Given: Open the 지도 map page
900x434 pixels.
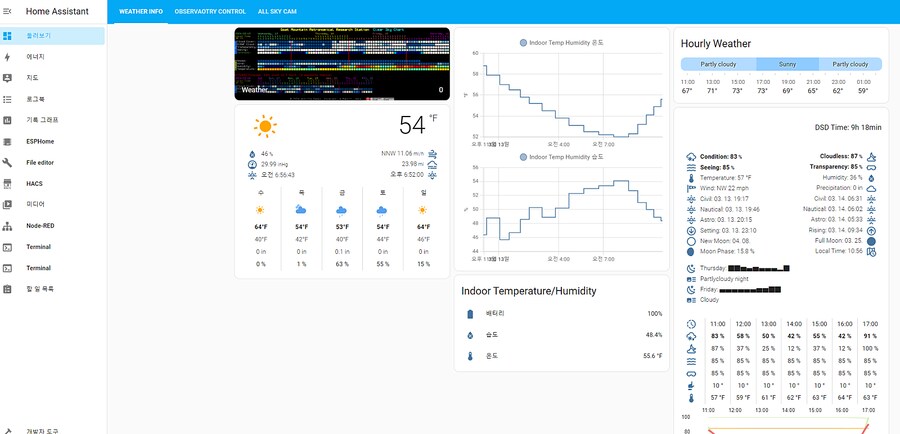Looking at the screenshot, I should click(53, 78).
